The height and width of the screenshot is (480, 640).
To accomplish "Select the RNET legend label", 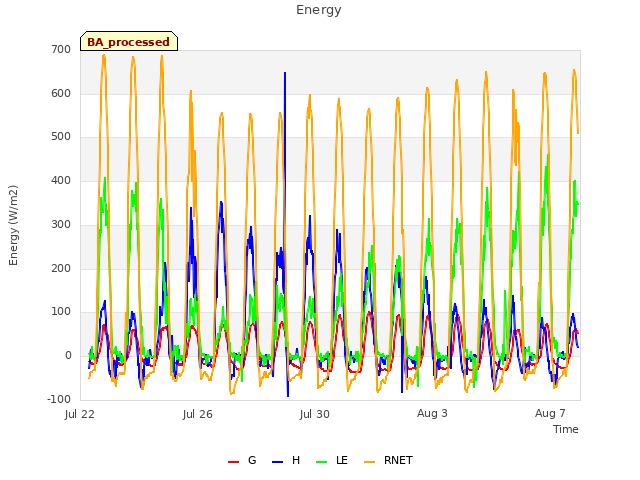I will click(398, 460).
